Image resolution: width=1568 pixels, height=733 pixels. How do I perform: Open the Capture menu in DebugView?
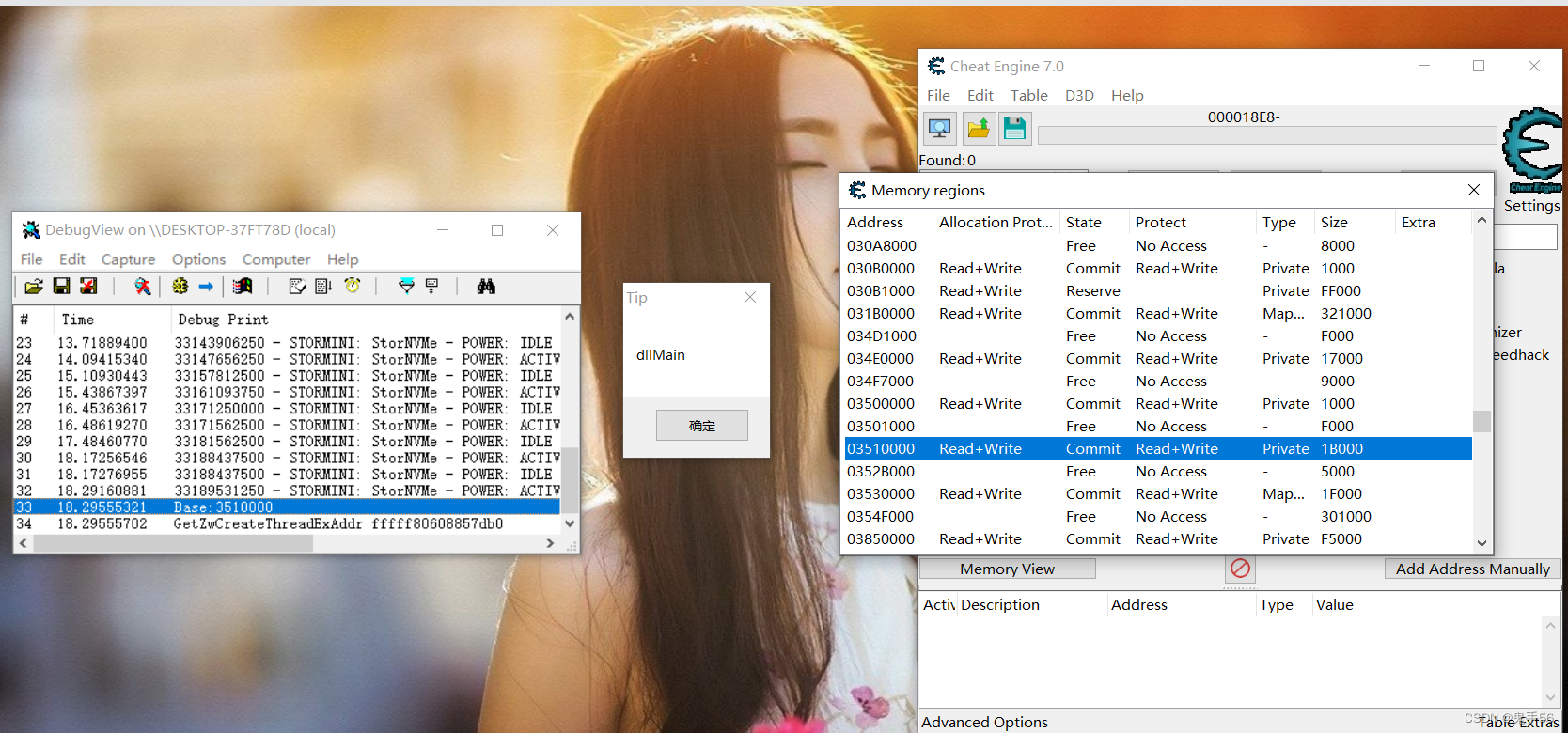[x=128, y=259]
